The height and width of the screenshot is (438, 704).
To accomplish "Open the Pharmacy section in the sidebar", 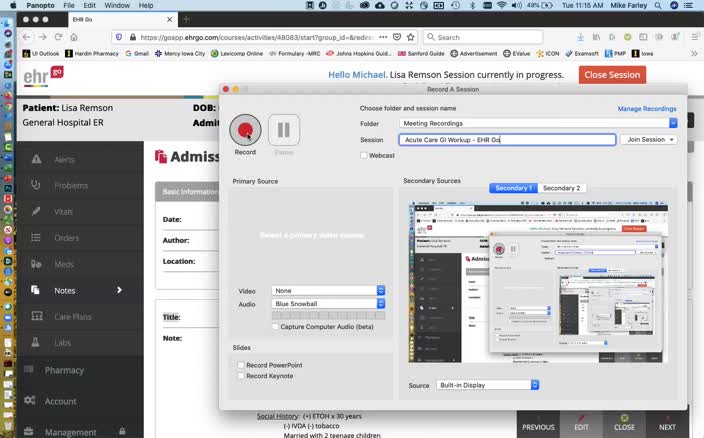I will tap(64, 370).
